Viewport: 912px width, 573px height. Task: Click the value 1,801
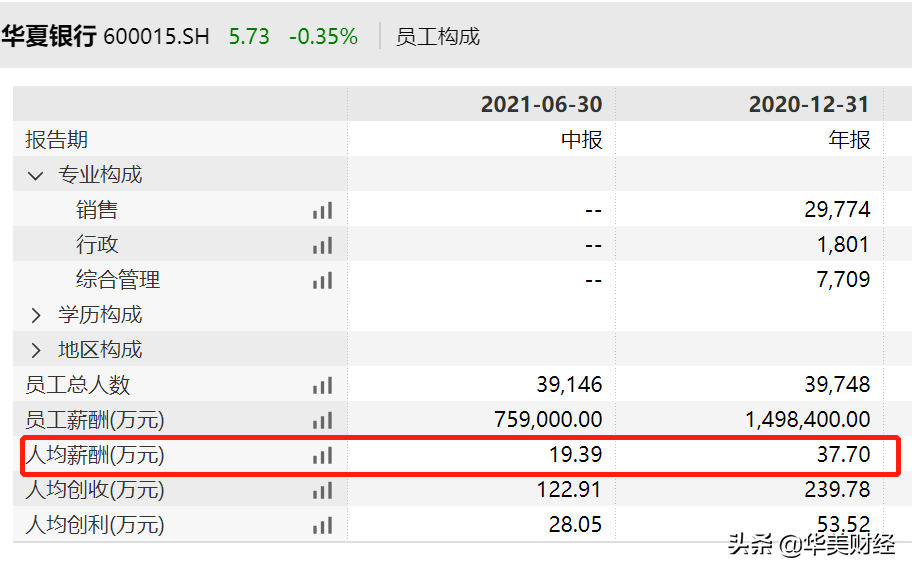tap(844, 245)
